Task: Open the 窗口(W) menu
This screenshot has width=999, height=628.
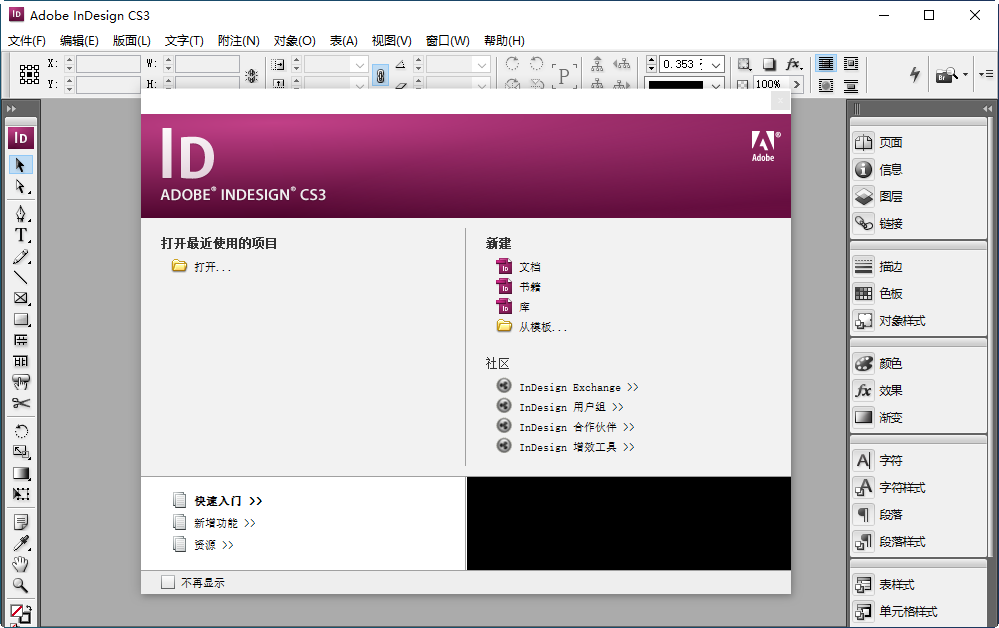Action: tap(447, 41)
